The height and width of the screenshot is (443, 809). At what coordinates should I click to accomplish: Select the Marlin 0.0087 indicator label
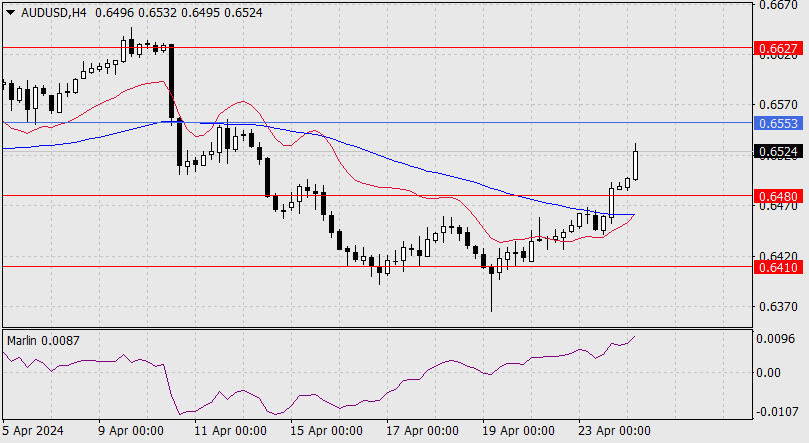click(x=43, y=340)
